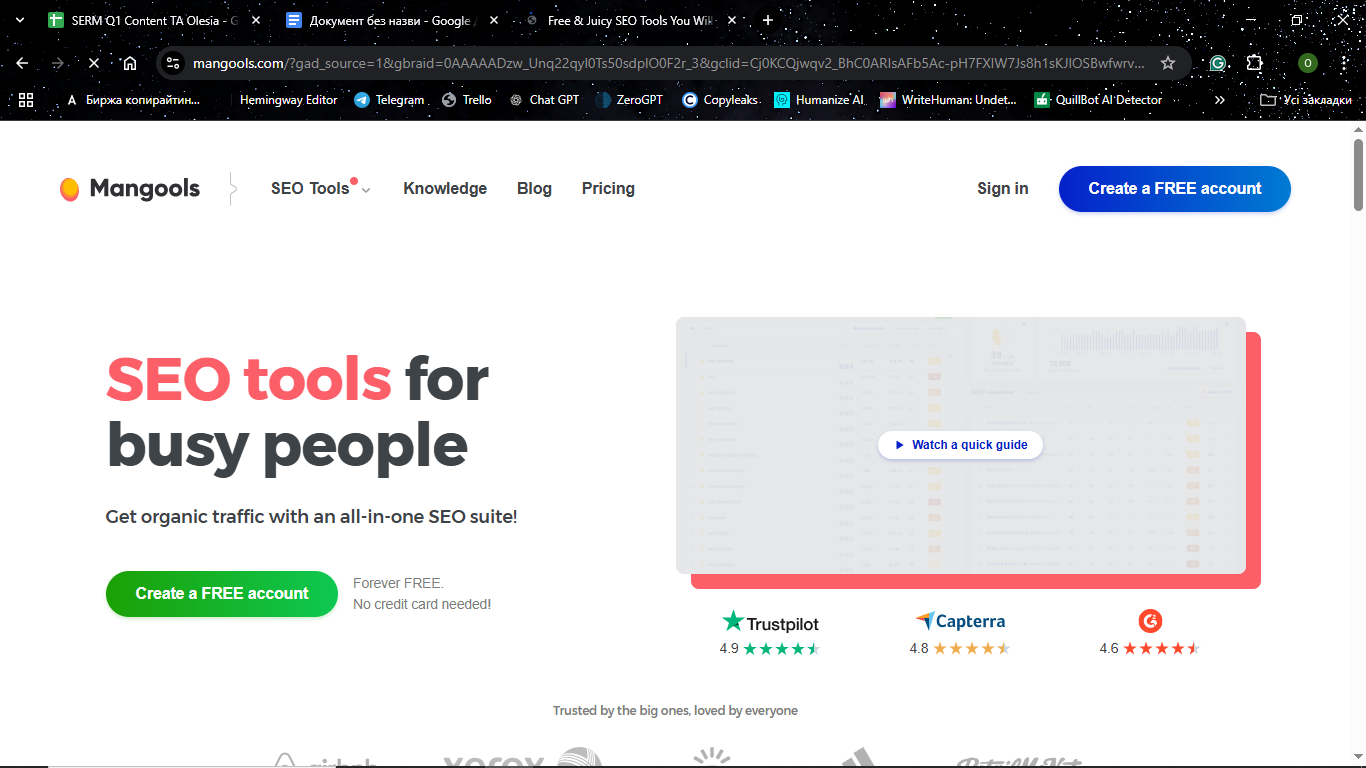Viewport: 1366px width, 768px height.
Task: Open Trello bookmark
Action: click(466, 100)
